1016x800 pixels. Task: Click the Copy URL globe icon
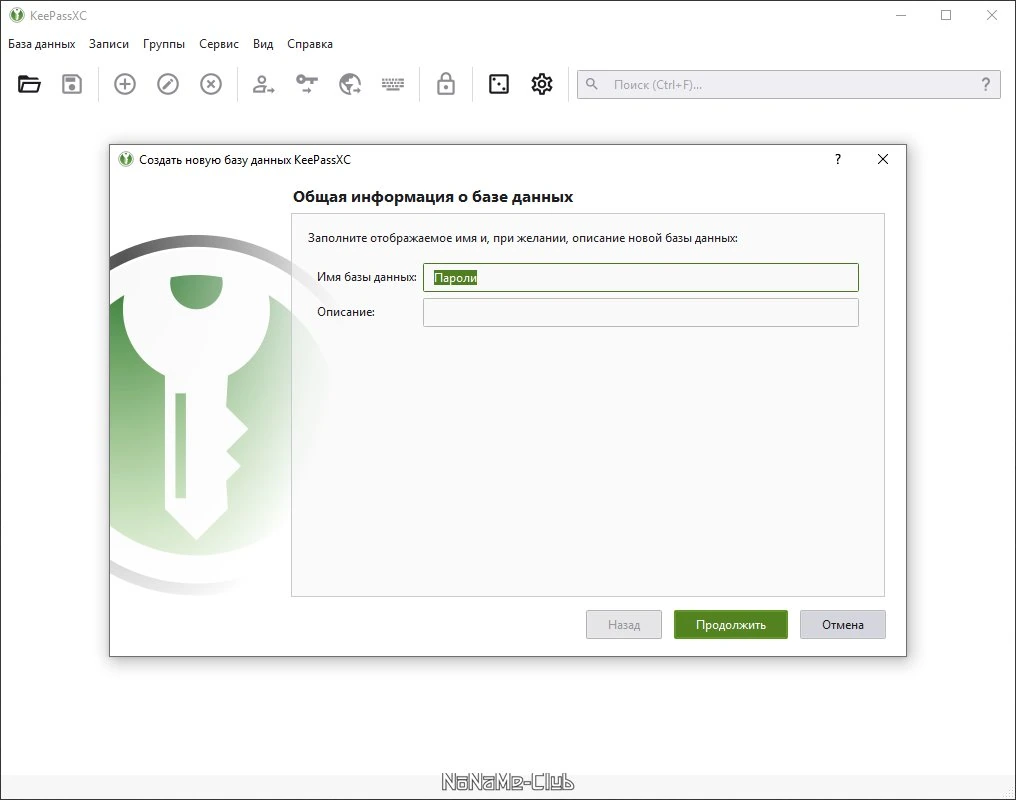(x=350, y=84)
